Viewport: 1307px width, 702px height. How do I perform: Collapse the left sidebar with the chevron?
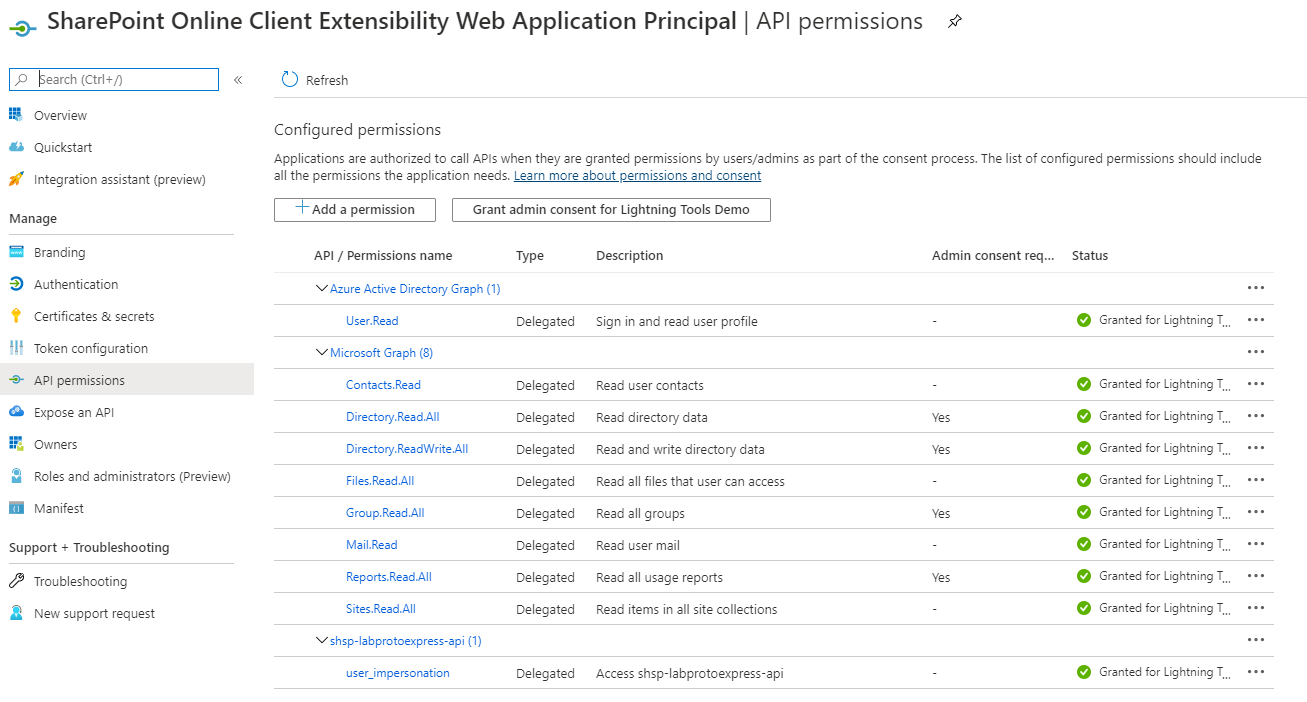coord(237,79)
